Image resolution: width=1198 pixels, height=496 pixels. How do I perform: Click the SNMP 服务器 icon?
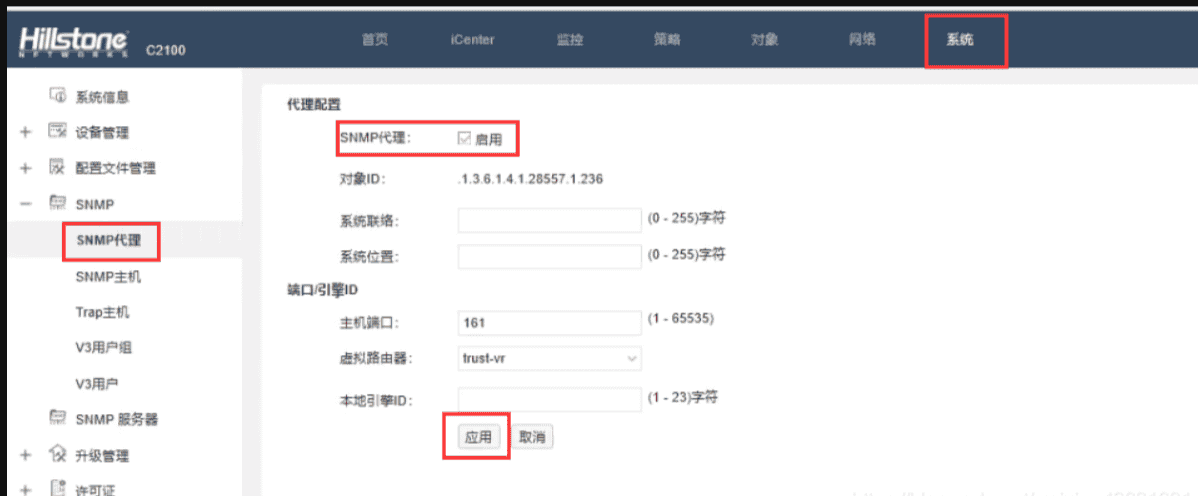58,418
